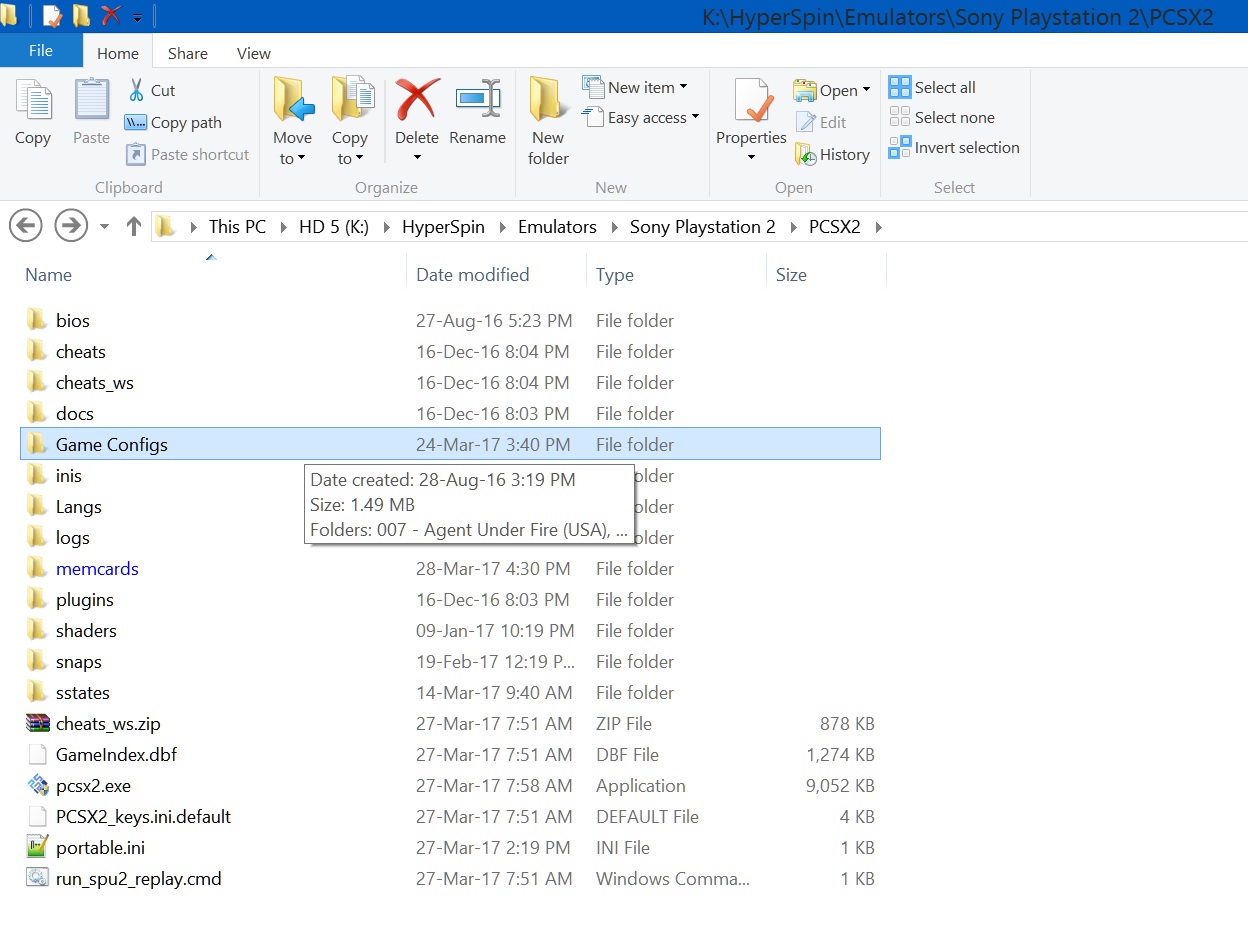This screenshot has width=1248, height=945.
Task: Click the Cut scissors icon
Action: [136, 90]
